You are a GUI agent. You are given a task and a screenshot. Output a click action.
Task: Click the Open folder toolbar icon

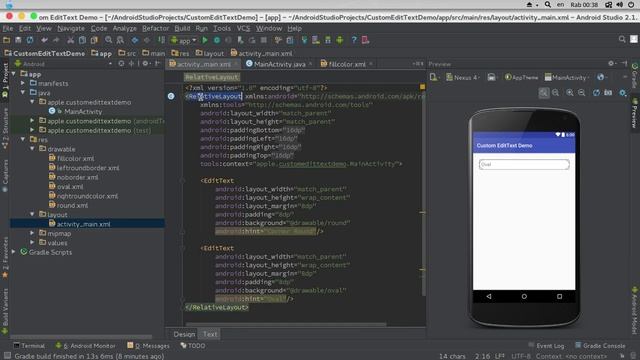[x=7, y=40]
